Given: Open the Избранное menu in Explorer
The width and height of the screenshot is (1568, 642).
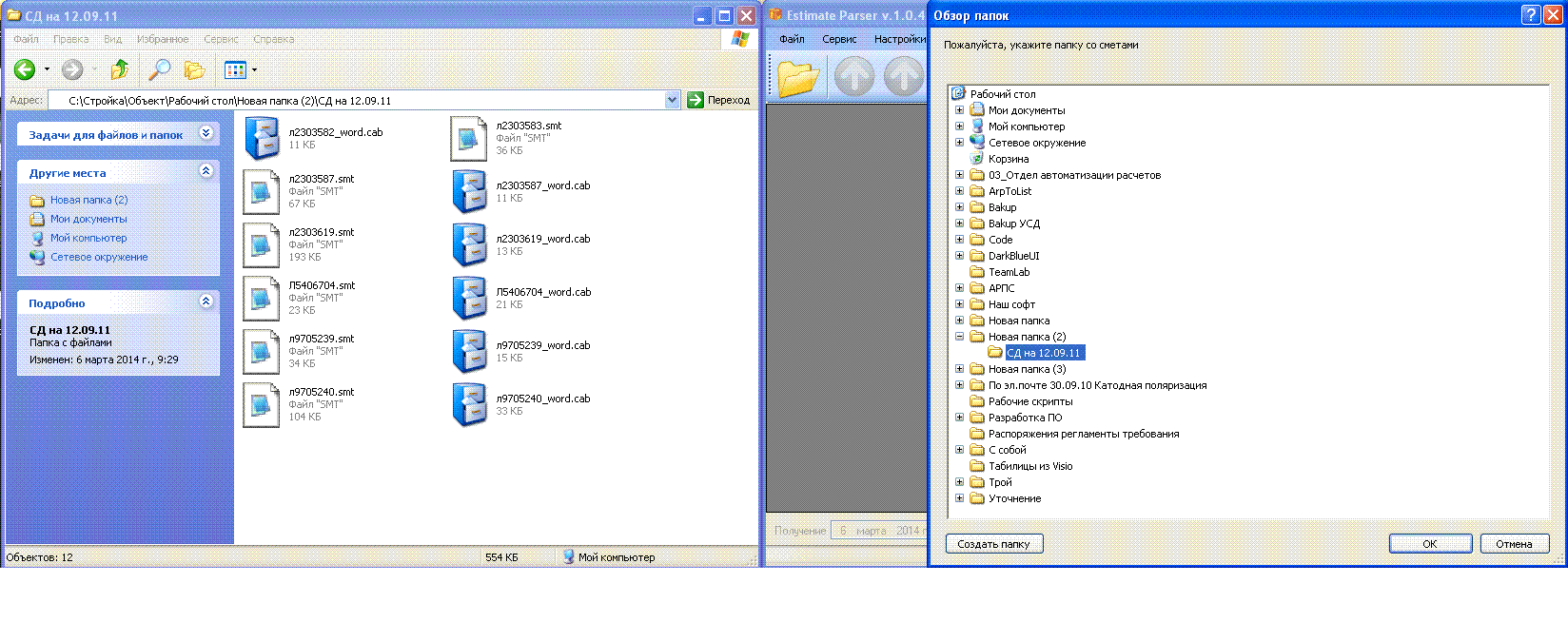Looking at the screenshot, I should (163, 39).
